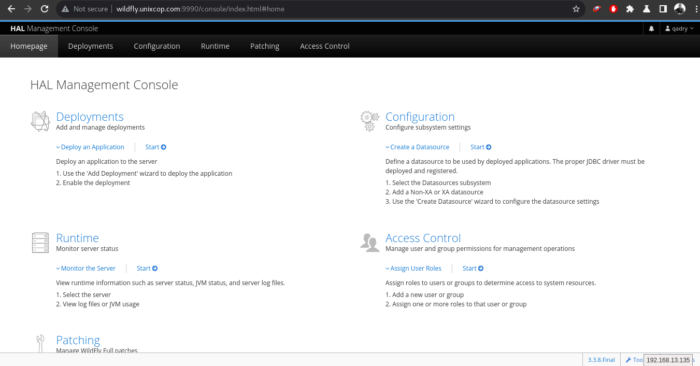Bookmark this page with star icon
Viewport: 700px width, 366px height.
(x=576, y=9)
